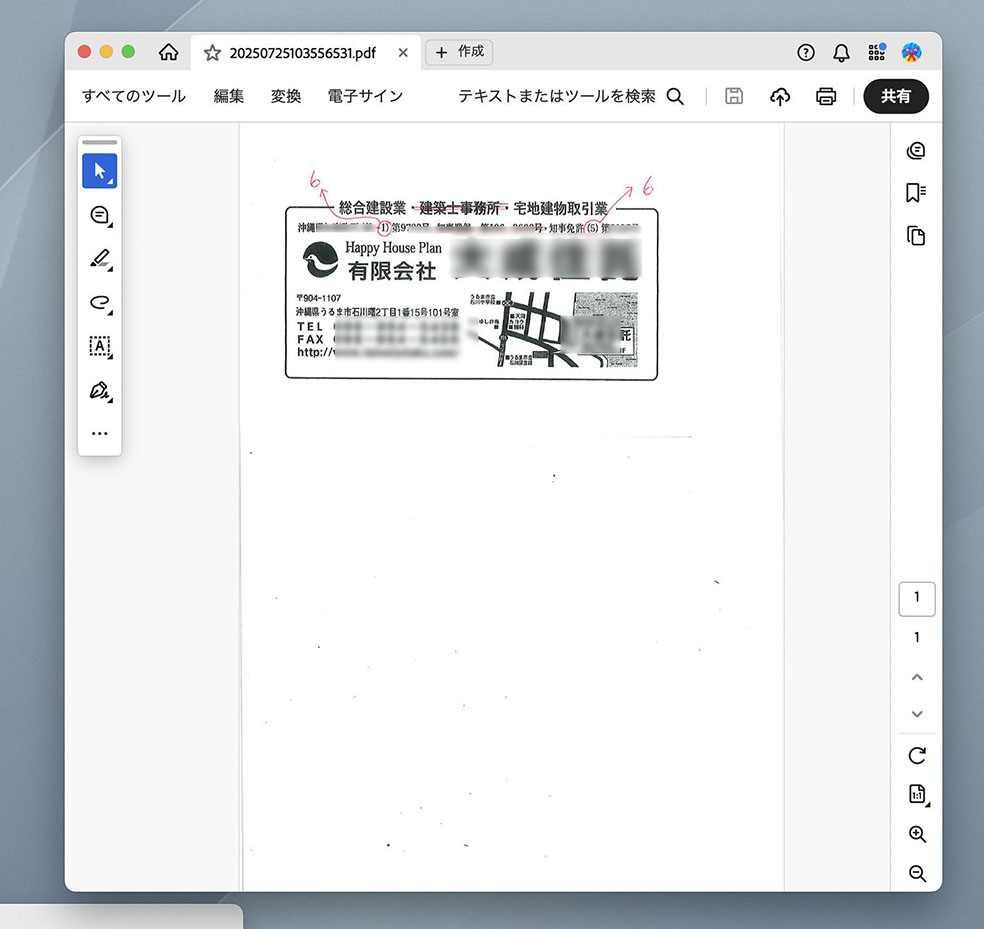
Task: Go to the Acrobat home screen
Action: click(168, 52)
